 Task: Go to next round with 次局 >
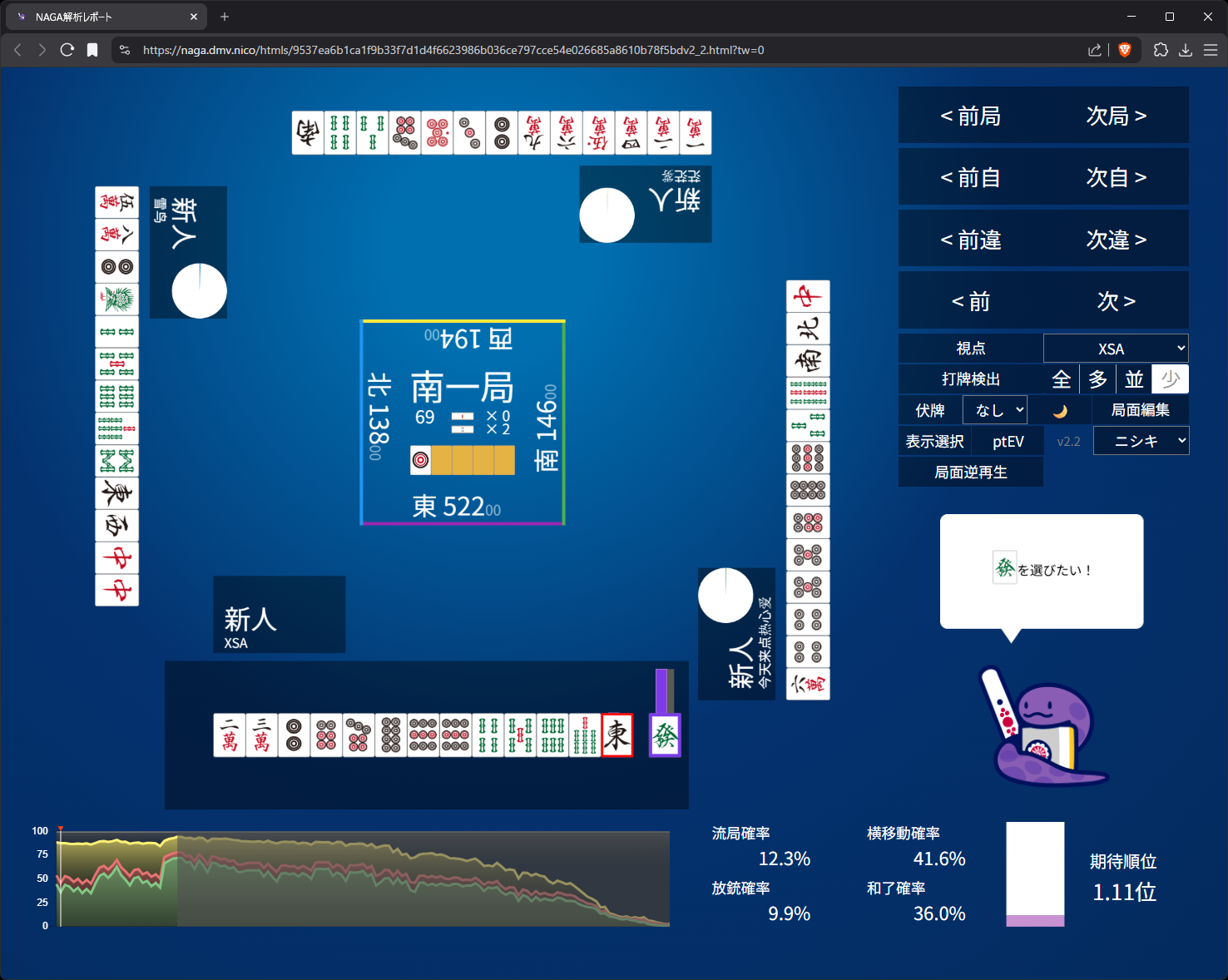[1116, 116]
